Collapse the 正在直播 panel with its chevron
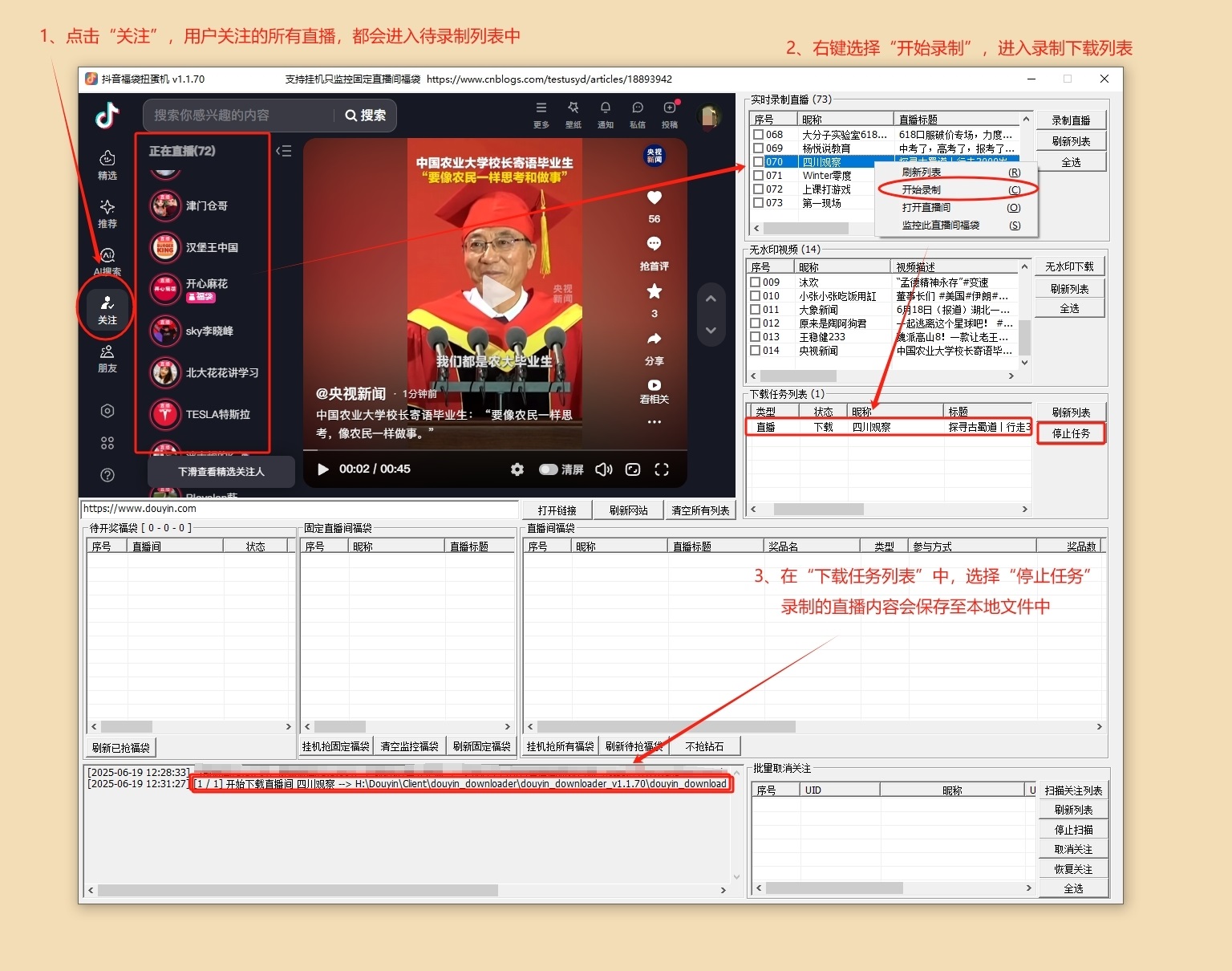Screen dimensions: 1232x971 [x=283, y=150]
